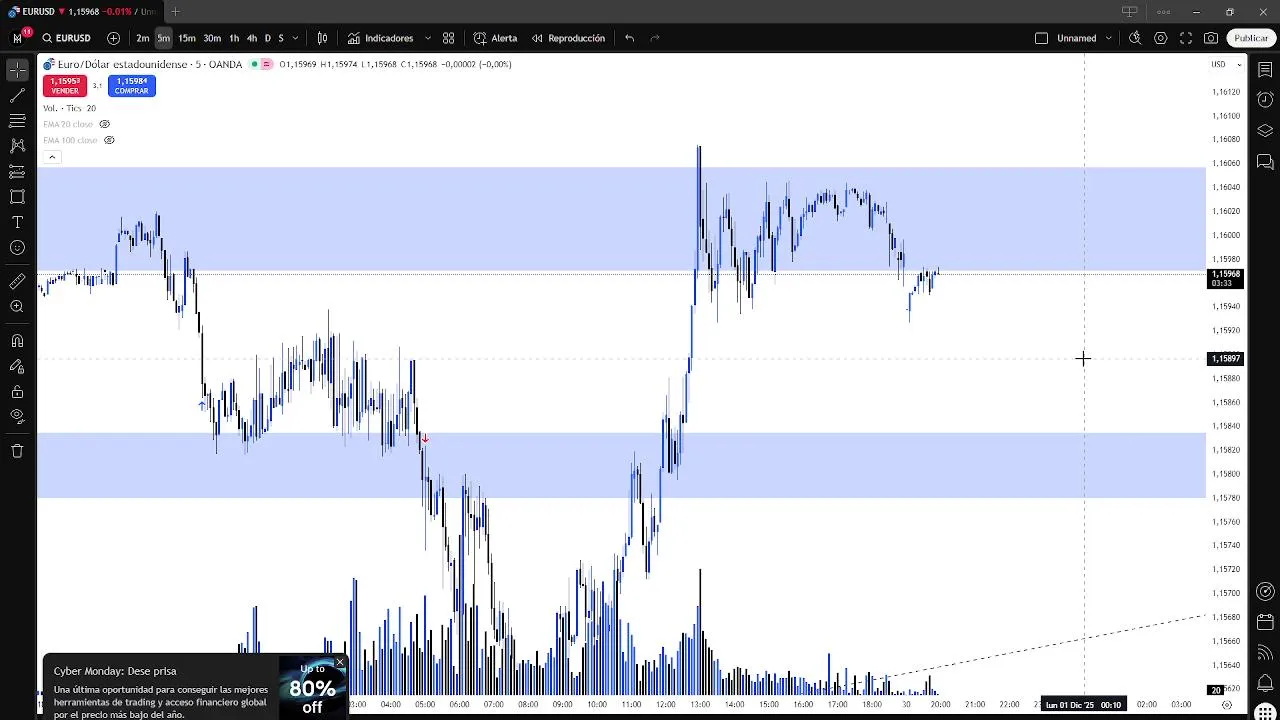Redo the last chart action
The width and height of the screenshot is (1280, 720).
(x=655, y=38)
